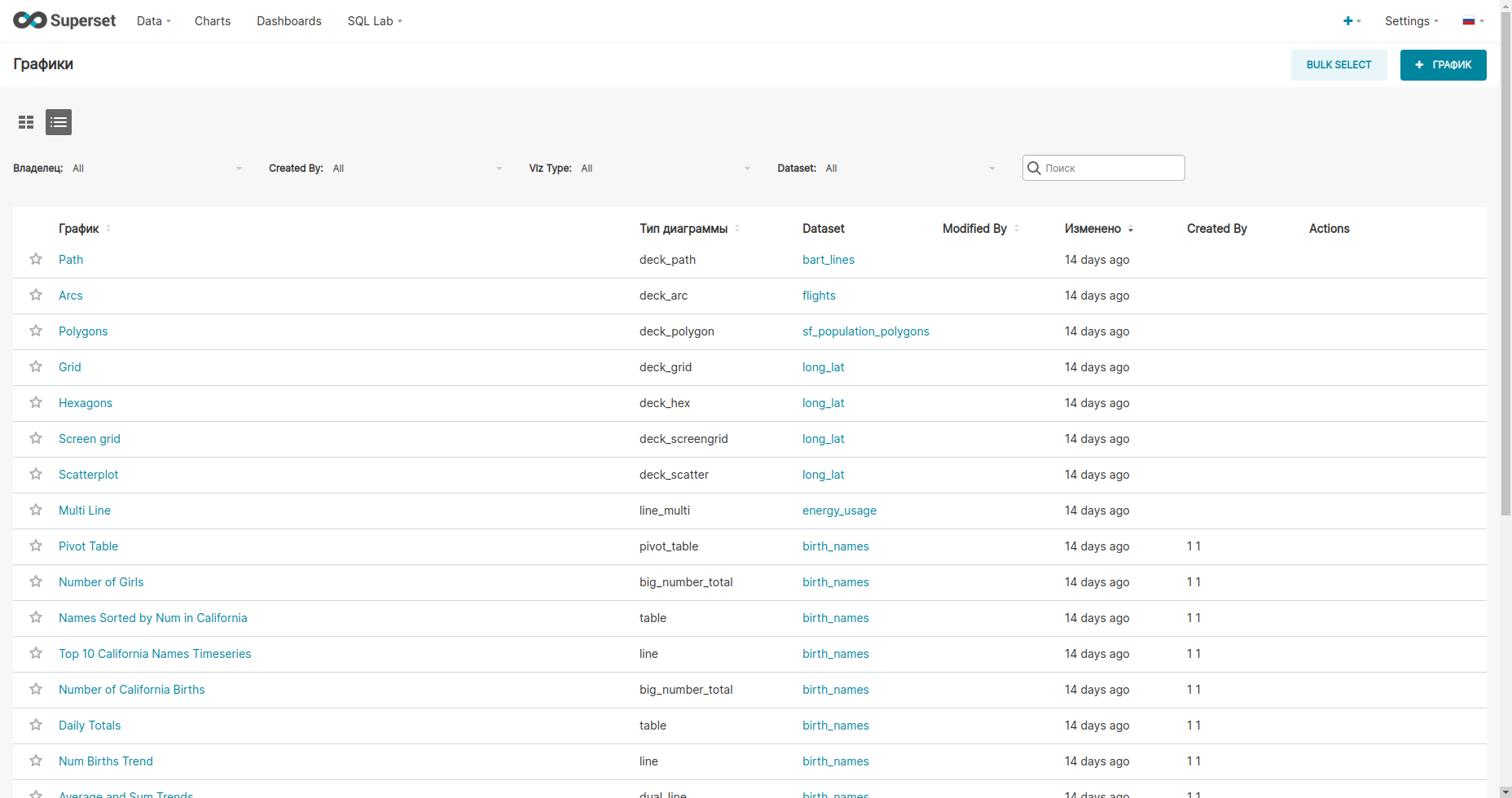Open the flights dataset link

tap(819, 296)
